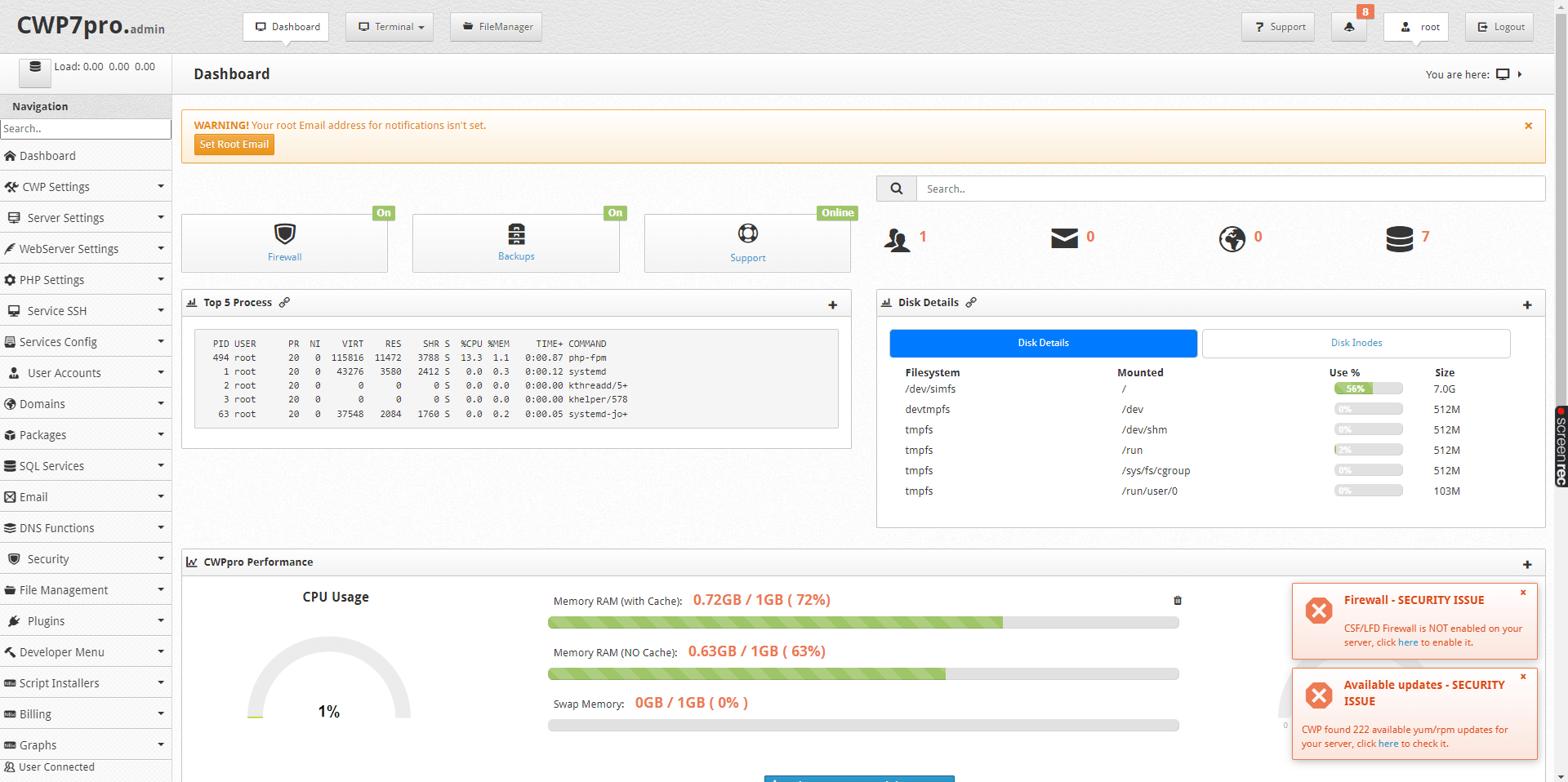Open the Terminal dropdown
The height and width of the screenshot is (782, 1568).
390,27
